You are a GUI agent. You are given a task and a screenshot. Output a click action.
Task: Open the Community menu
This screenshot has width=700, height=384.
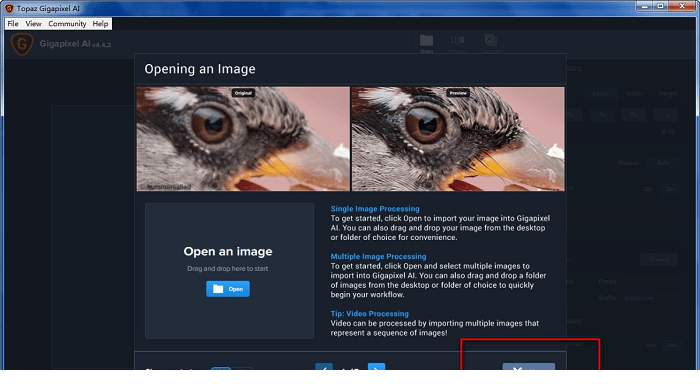coord(67,24)
